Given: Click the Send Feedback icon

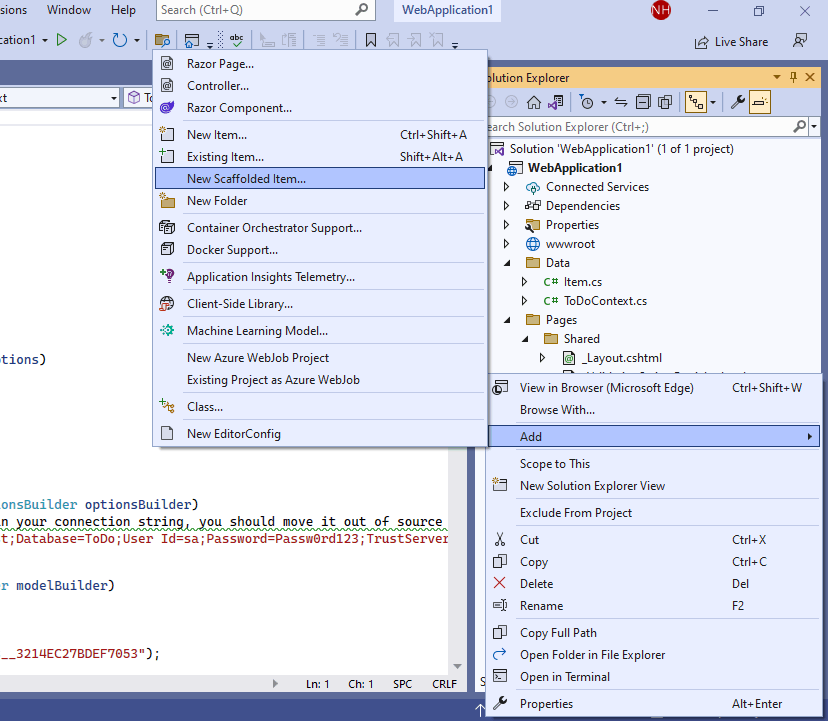Looking at the screenshot, I should click(x=799, y=41).
